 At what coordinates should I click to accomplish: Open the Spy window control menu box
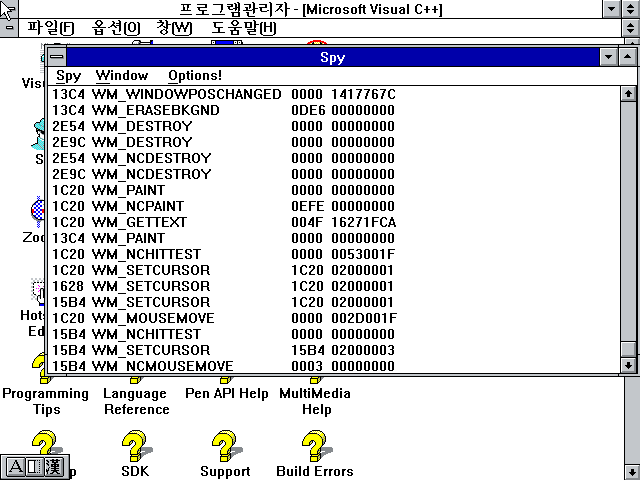[57, 57]
